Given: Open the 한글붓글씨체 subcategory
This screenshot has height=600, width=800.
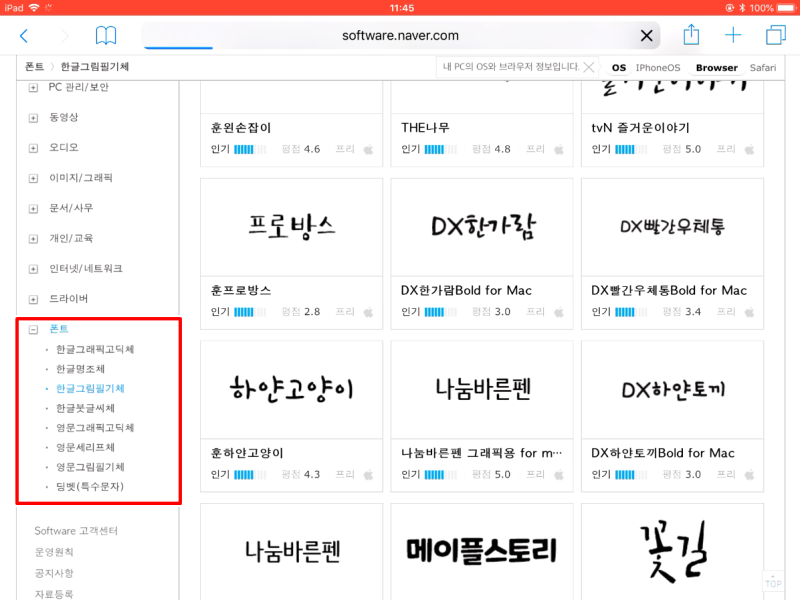Looking at the screenshot, I should click(x=85, y=408).
